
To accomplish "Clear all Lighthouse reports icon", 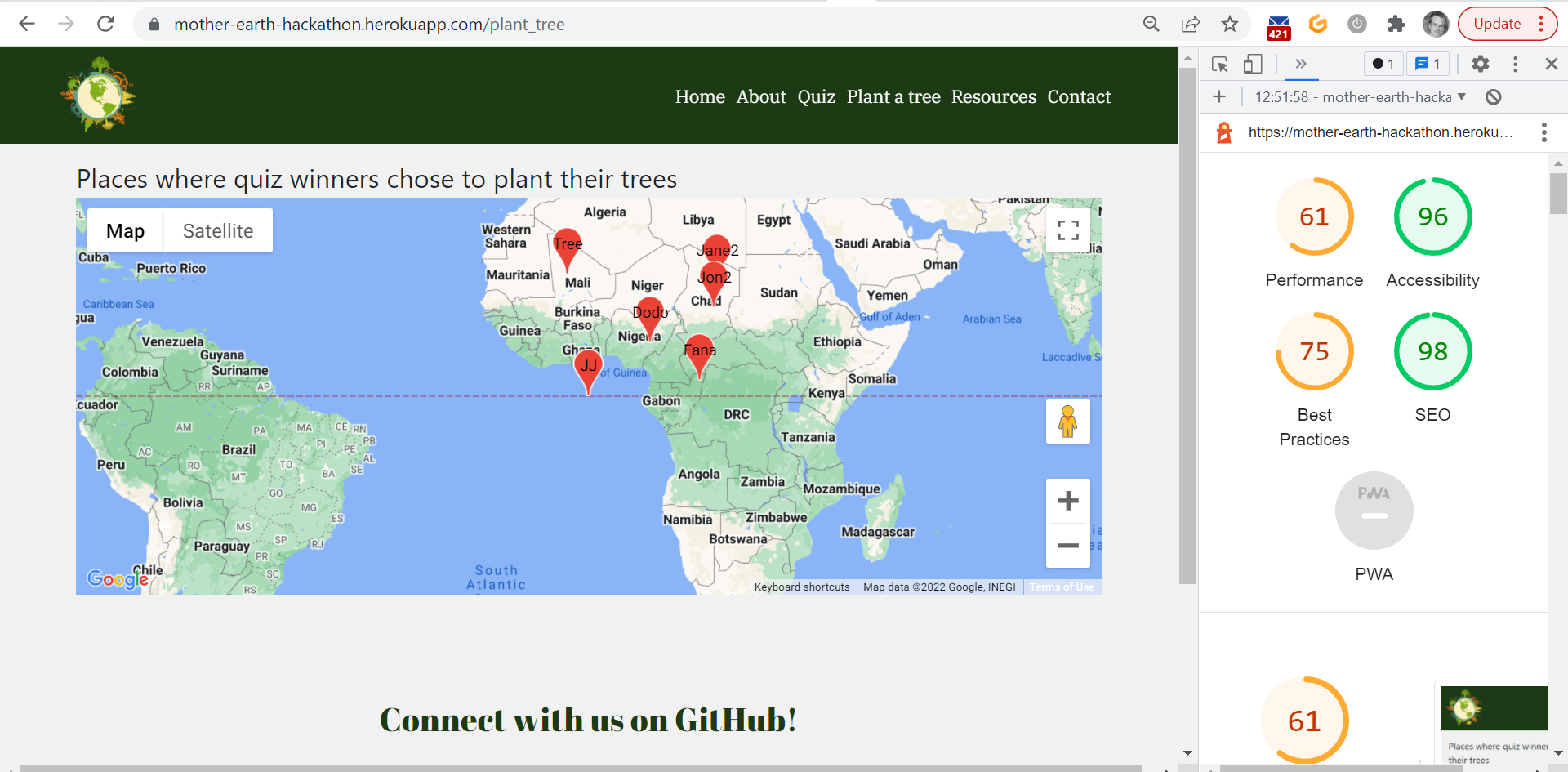I will (x=1494, y=97).
